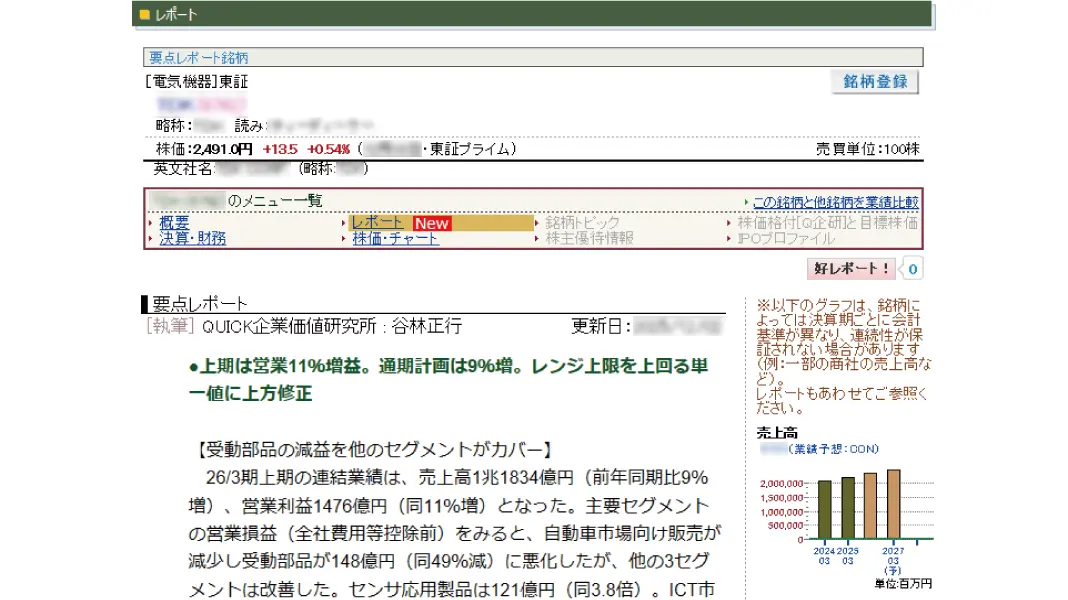The width and height of the screenshot is (1068, 600).
Task: Click the arrow icon before 業績比較 link
Action: (x=747, y=202)
